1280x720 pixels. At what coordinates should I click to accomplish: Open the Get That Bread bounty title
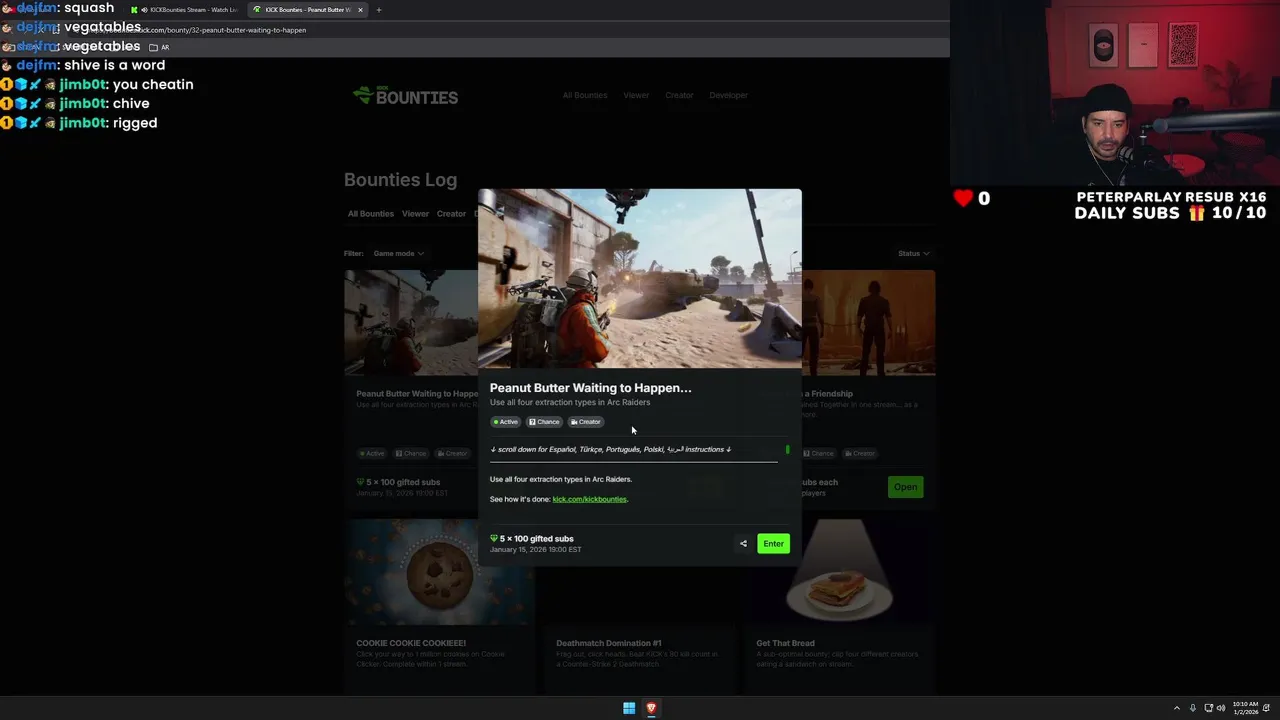[x=785, y=643]
